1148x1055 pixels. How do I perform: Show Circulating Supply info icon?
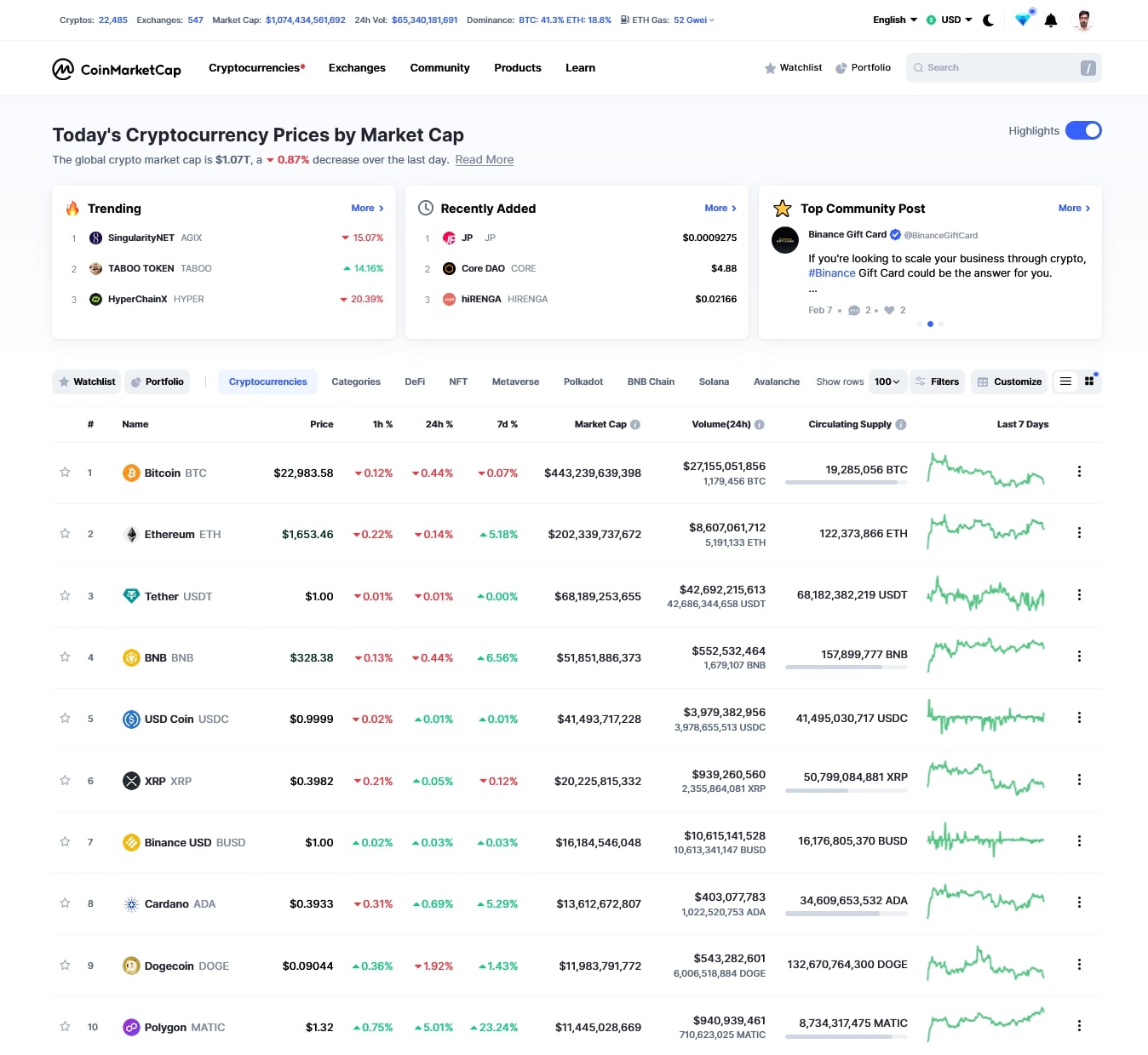coord(901,424)
